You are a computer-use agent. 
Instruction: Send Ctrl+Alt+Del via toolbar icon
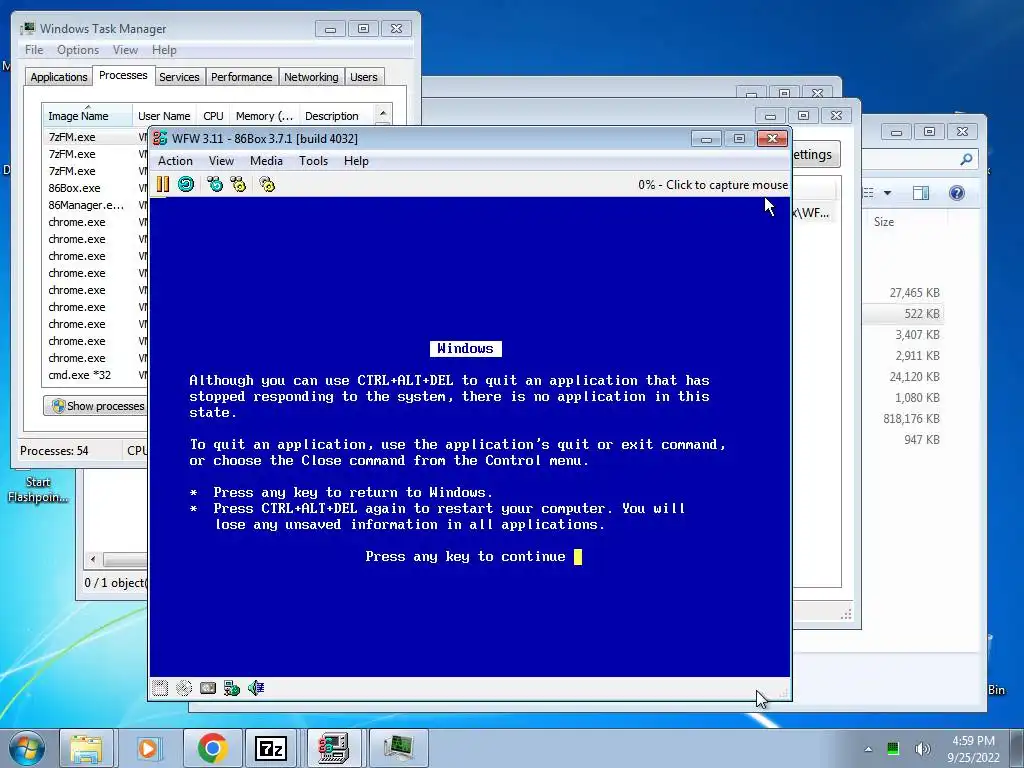click(x=215, y=185)
